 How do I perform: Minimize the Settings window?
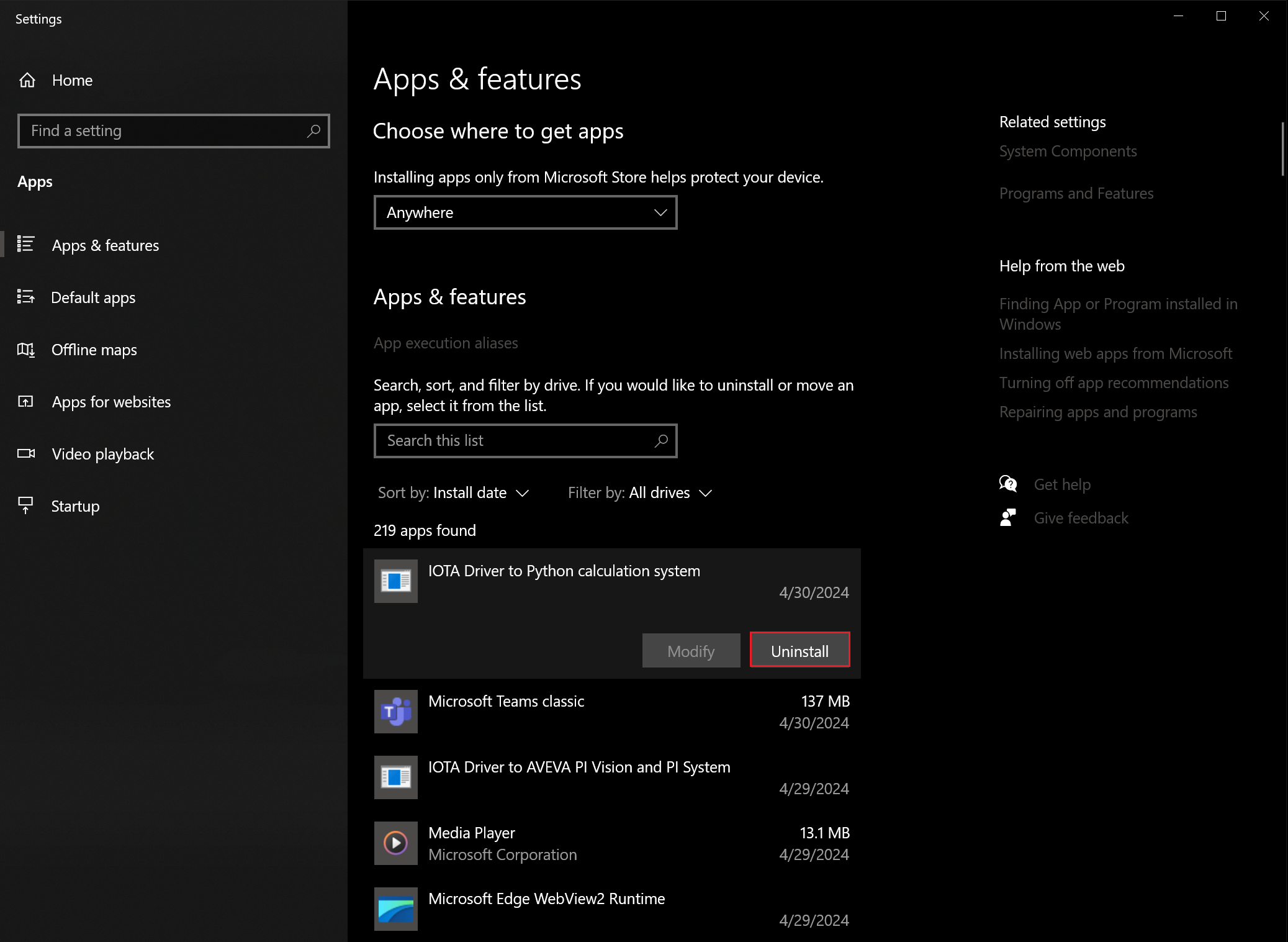click(1178, 16)
